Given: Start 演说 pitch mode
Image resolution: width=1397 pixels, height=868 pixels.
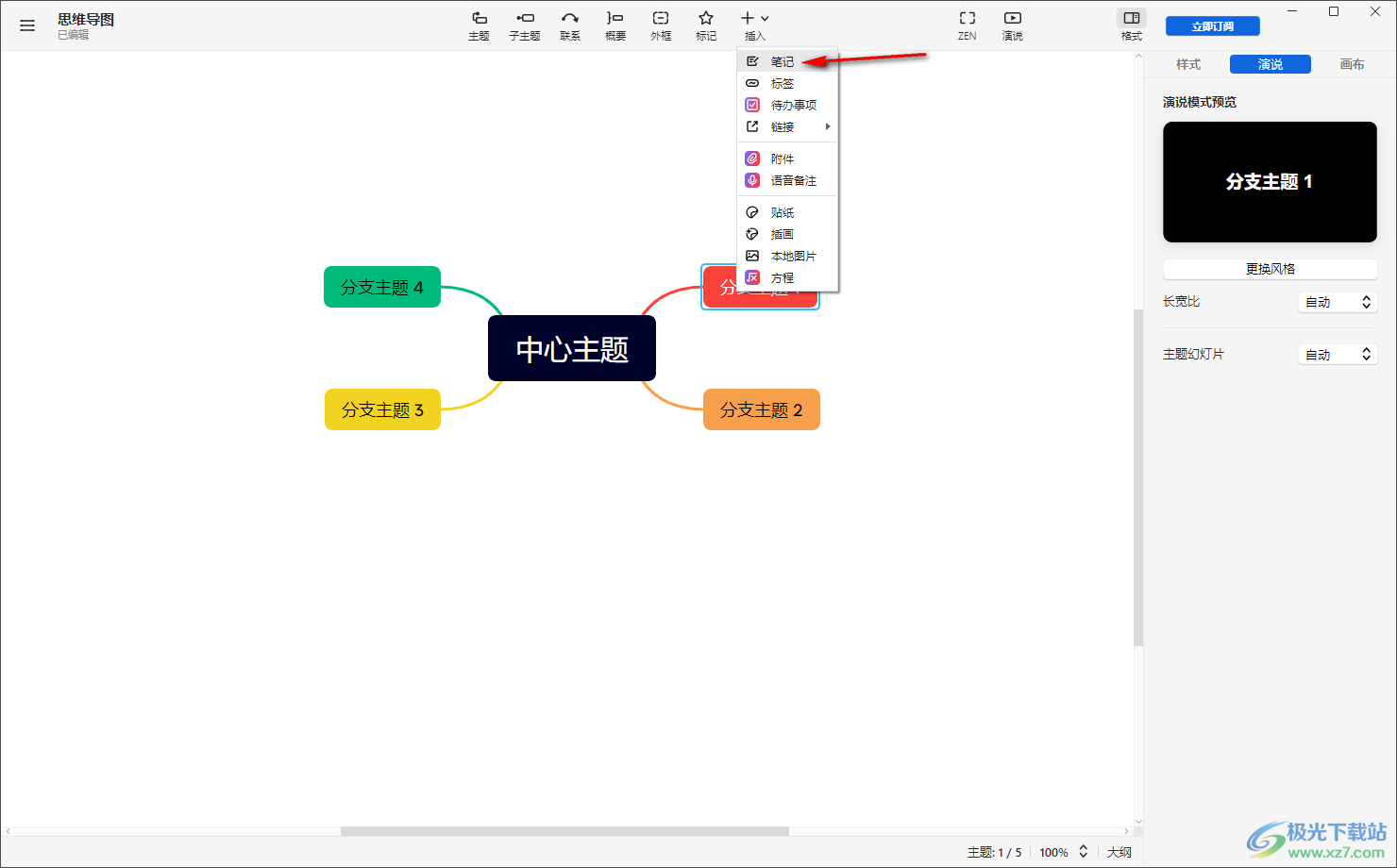Looking at the screenshot, I should [x=1013, y=25].
